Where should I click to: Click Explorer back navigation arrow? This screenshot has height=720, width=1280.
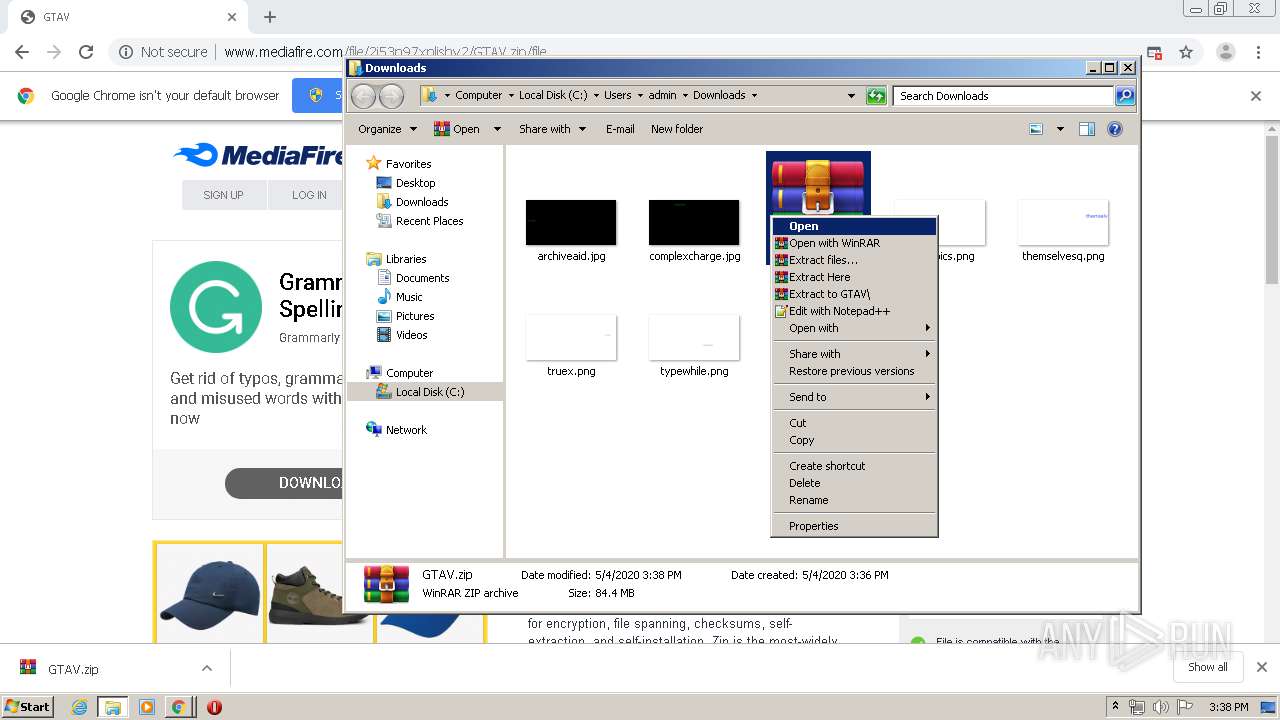(x=364, y=96)
